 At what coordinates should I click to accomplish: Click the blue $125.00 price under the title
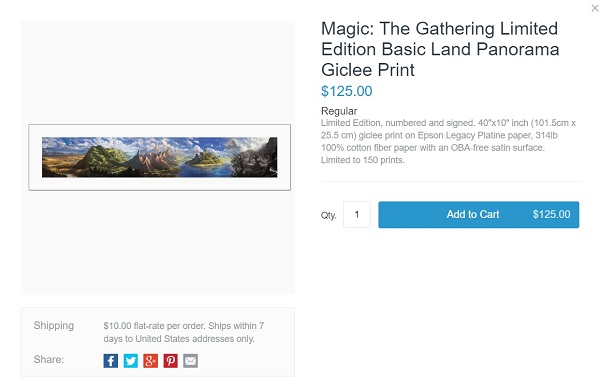(x=347, y=91)
